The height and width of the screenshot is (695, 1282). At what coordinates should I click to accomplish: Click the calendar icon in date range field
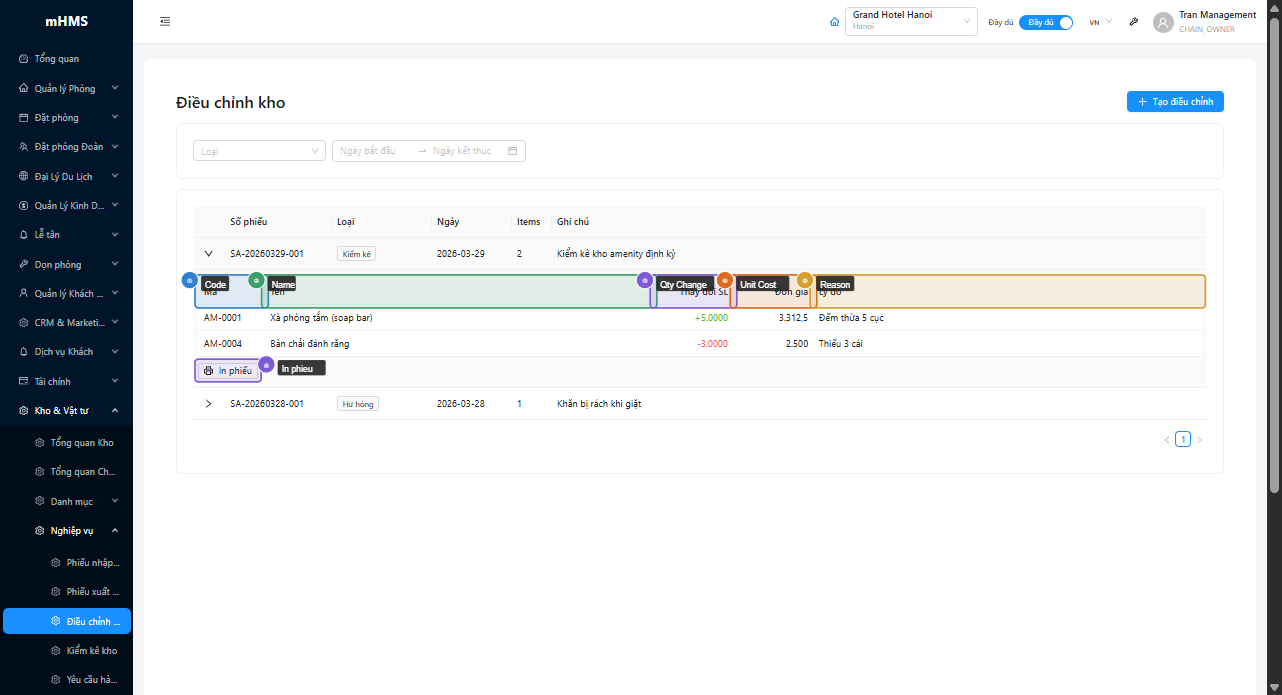point(512,151)
